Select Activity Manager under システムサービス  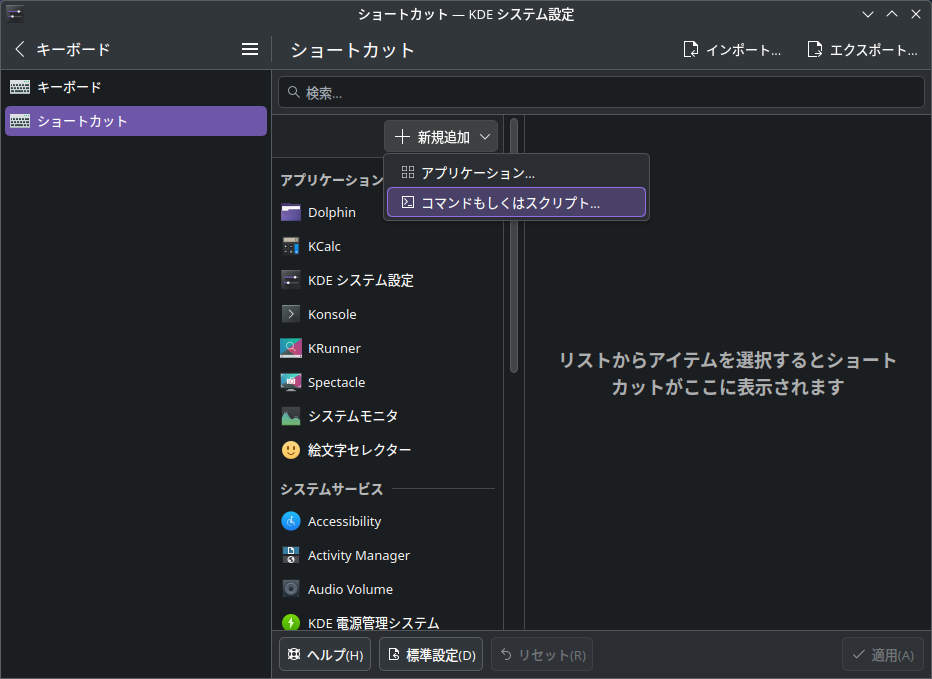coord(388,555)
